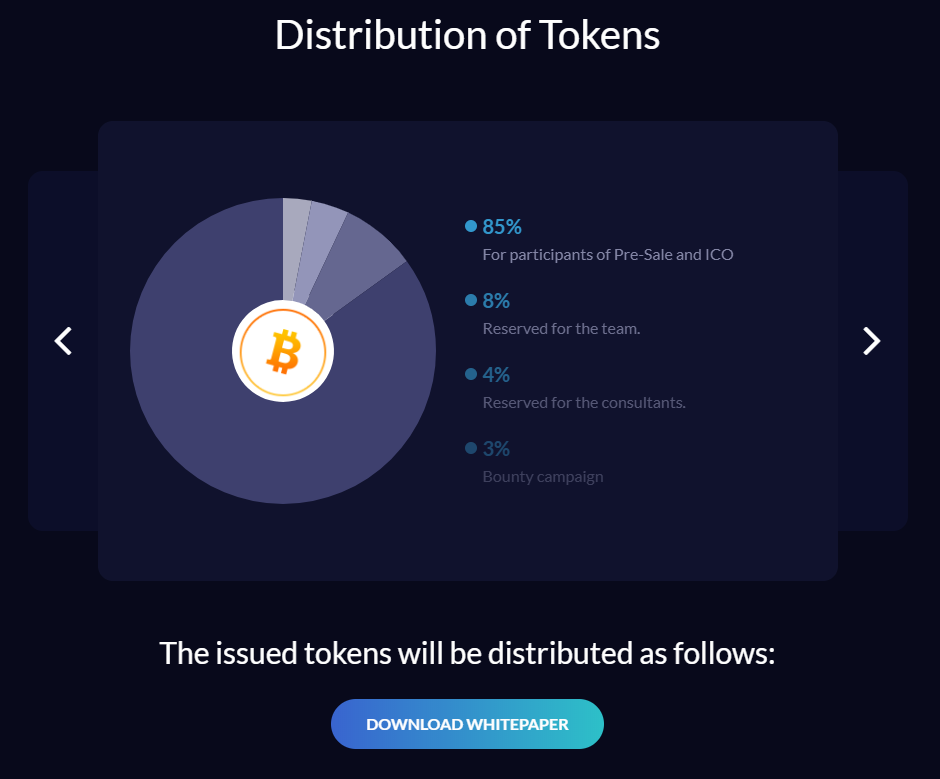Go to the previous slide with left chevron
This screenshot has height=779, width=940.
pyautogui.click(x=63, y=341)
